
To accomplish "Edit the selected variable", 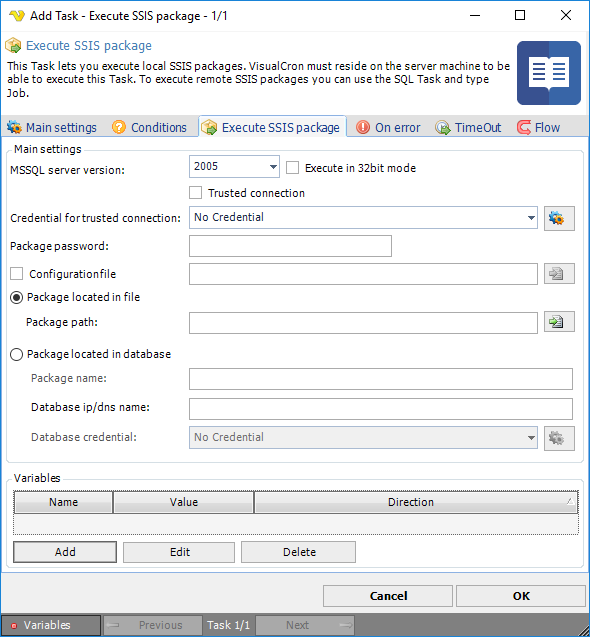I will [179, 552].
